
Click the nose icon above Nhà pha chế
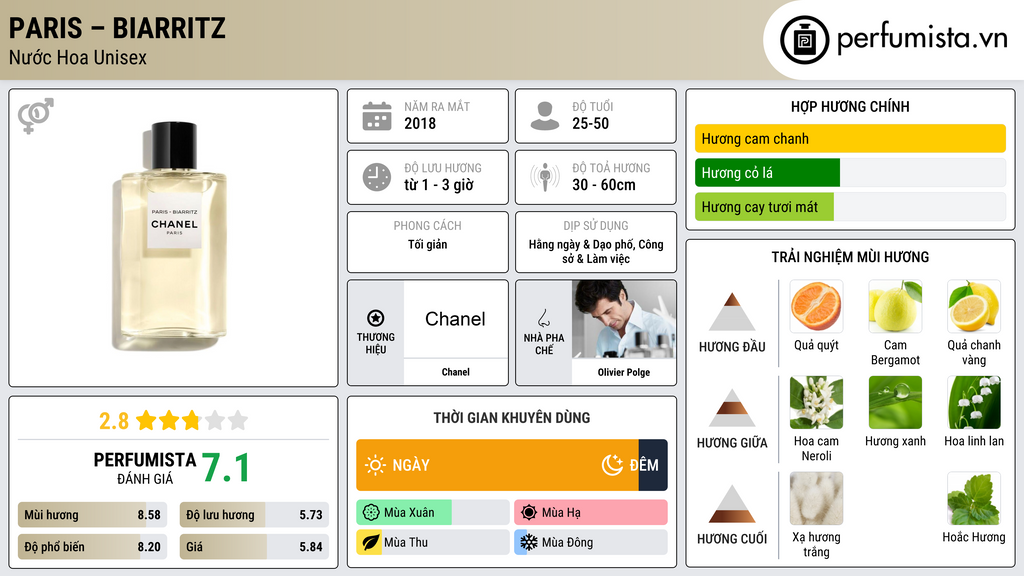click(544, 318)
